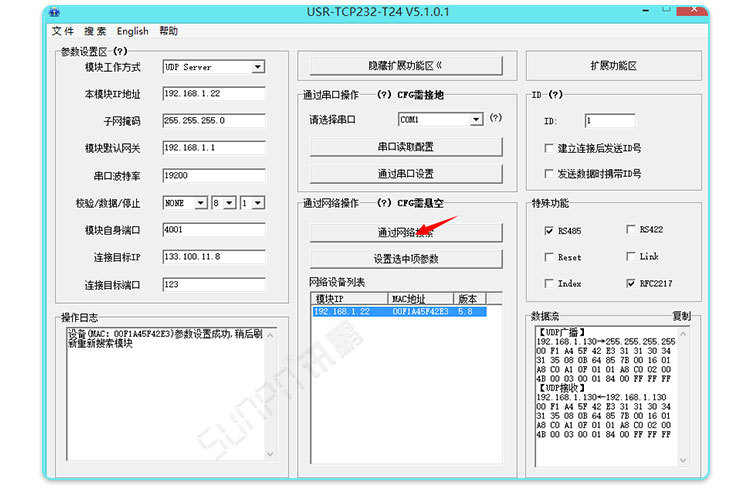Expand the 模块工作方式 UDP Server dropdown
The image size is (750, 498).
(258, 67)
